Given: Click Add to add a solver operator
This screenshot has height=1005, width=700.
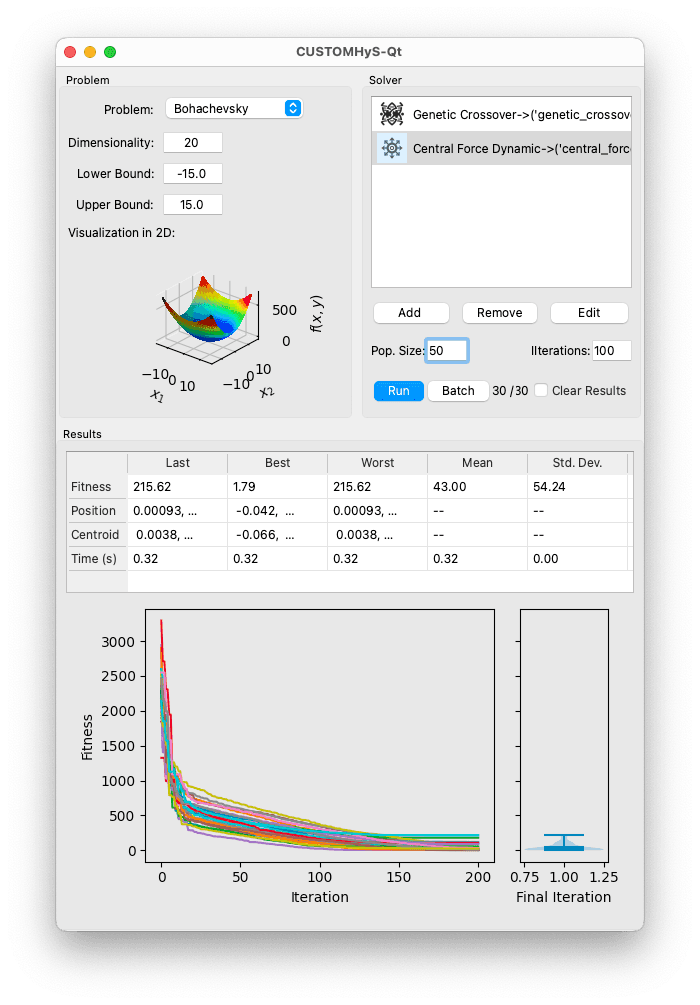Looking at the screenshot, I should (410, 313).
